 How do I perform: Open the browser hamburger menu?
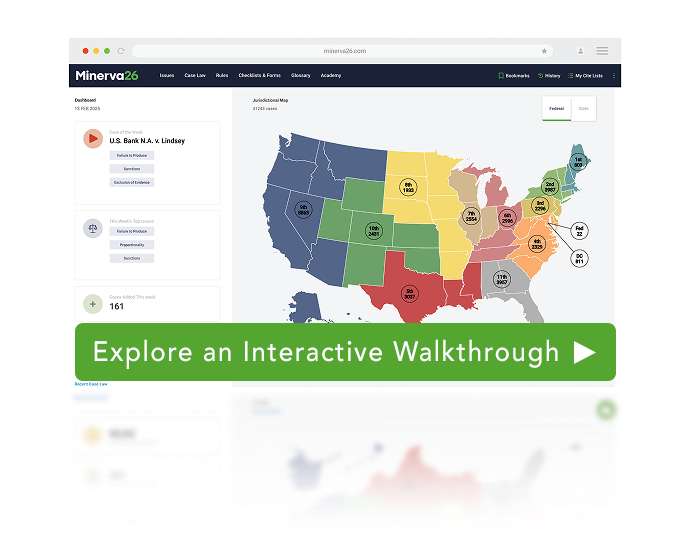coord(602,50)
